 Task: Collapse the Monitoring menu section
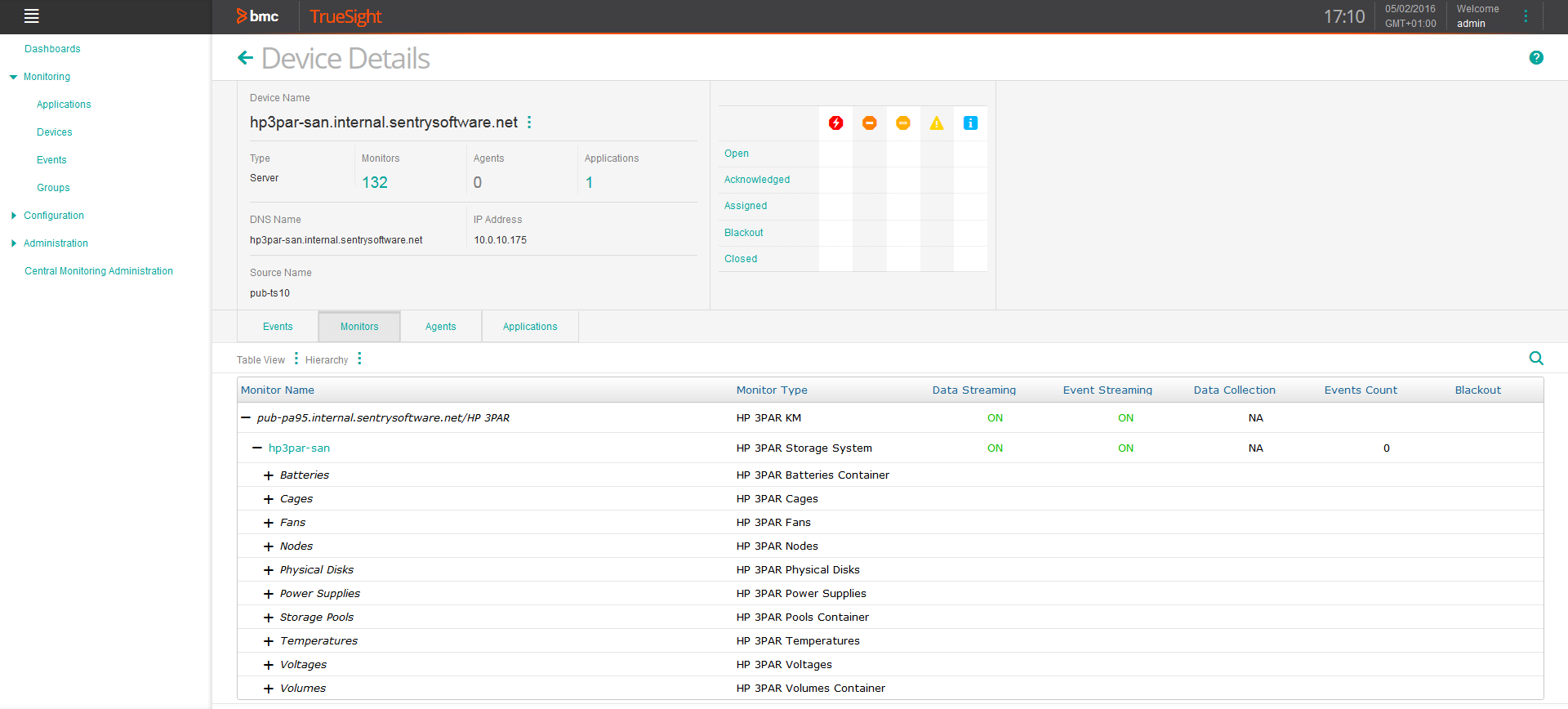pyautogui.click(x=13, y=77)
